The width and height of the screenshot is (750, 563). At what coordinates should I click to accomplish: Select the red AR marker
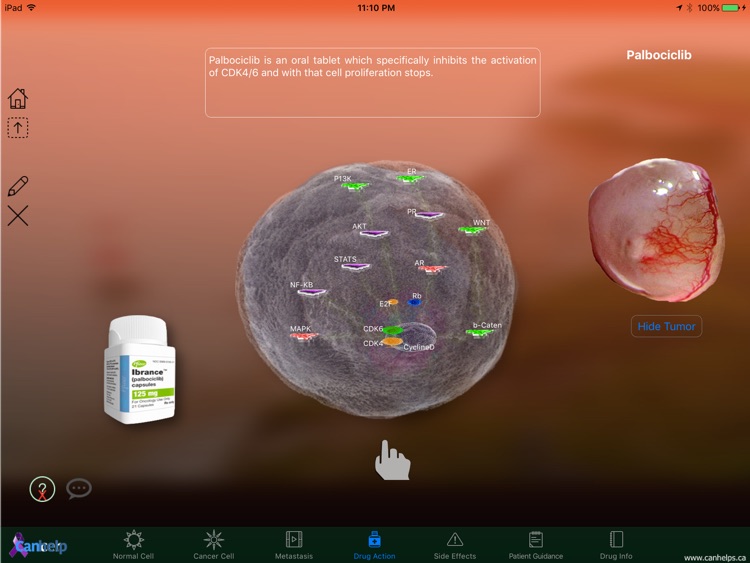(433, 269)
